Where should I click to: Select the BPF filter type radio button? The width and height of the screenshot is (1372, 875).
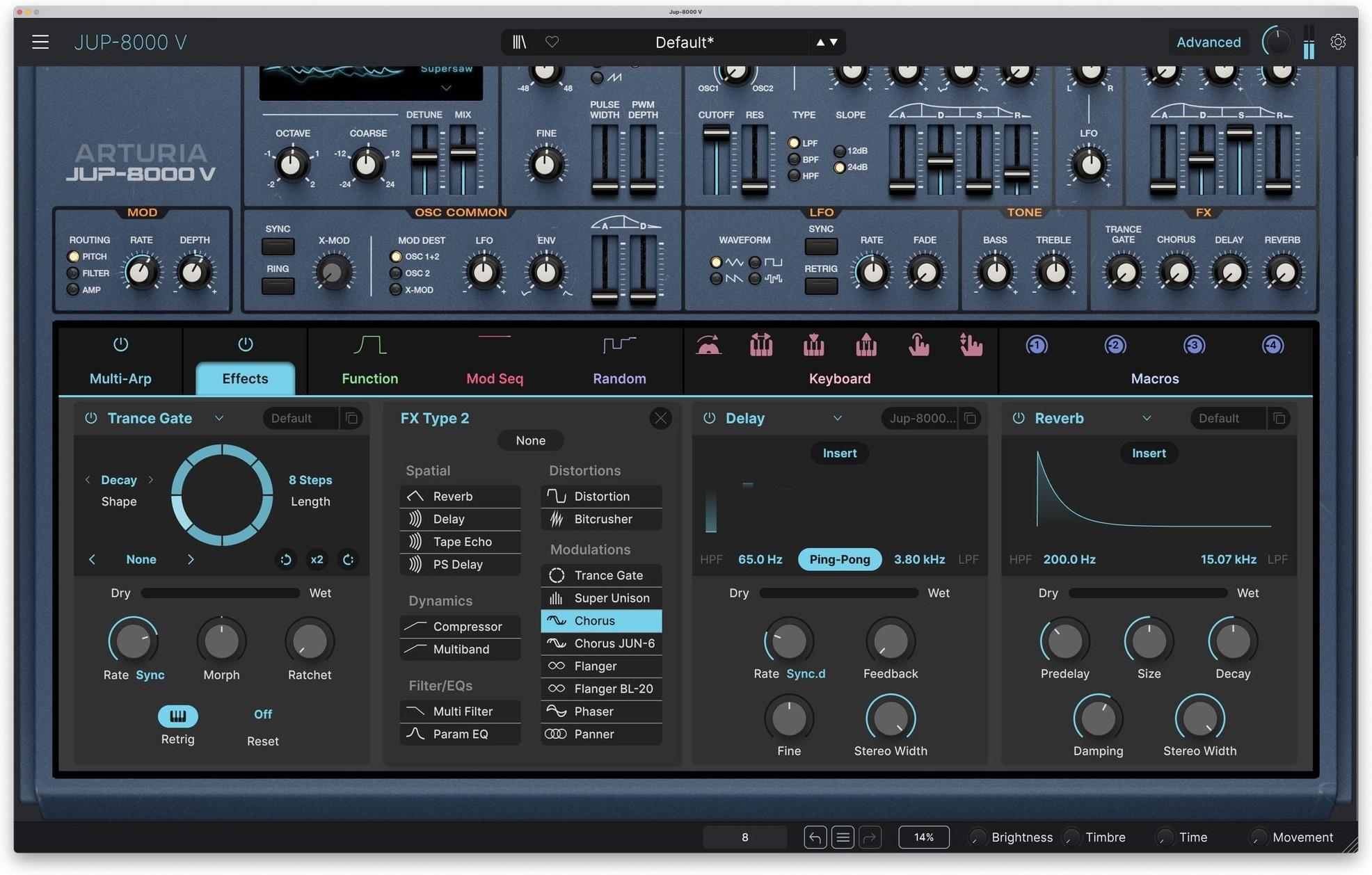(794, 159)
